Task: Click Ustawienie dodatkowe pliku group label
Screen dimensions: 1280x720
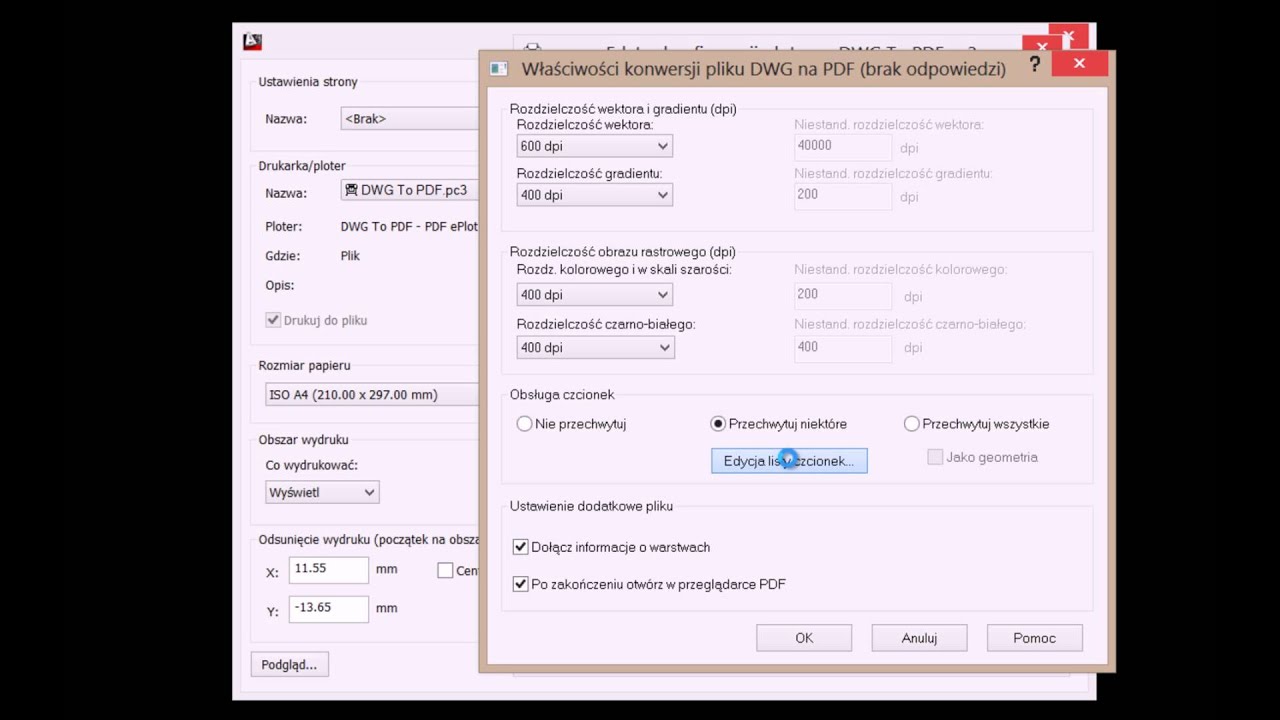Action: (x=591, y=506)
